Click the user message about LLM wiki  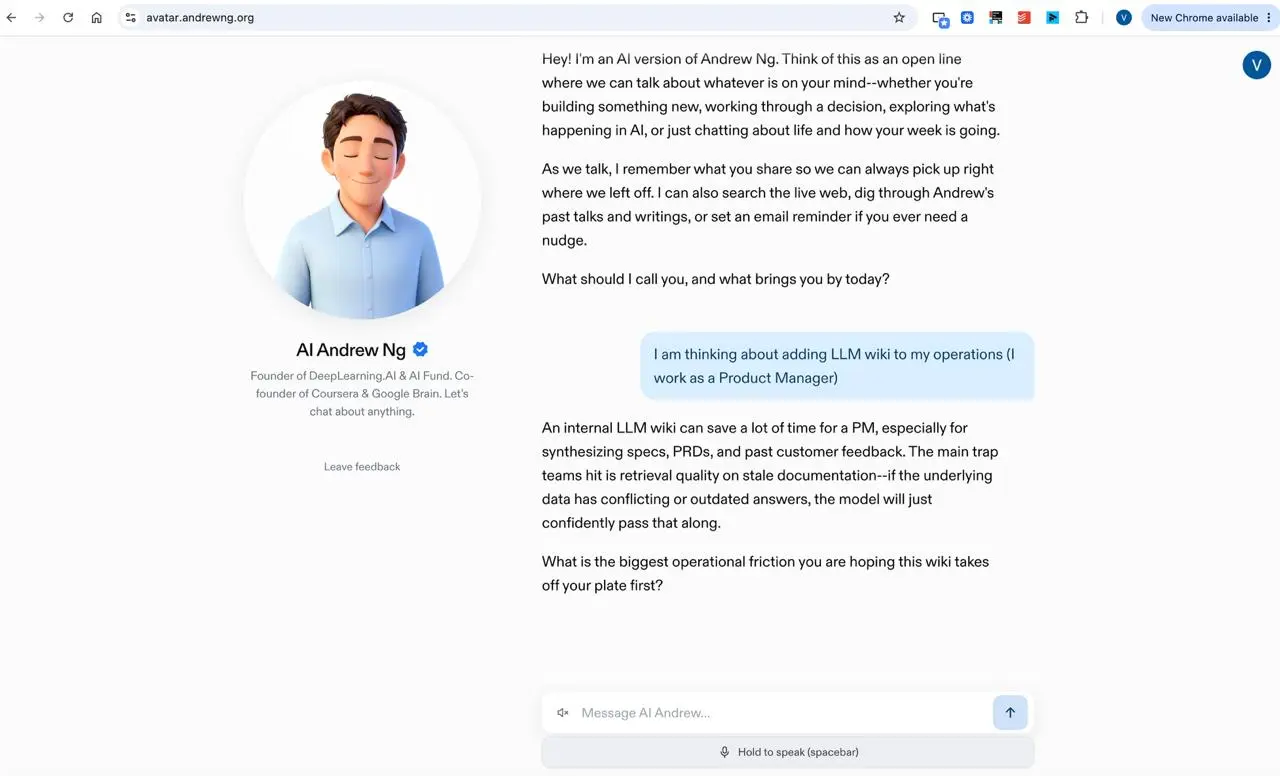click(x=837, y=366)
